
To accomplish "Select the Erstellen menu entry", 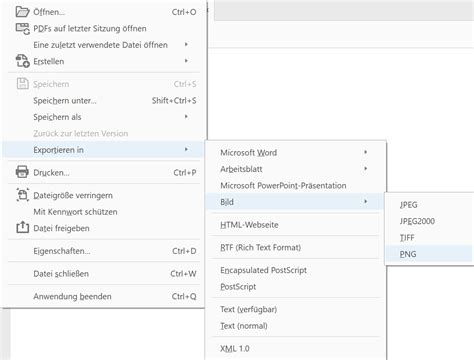I will (104, 61).
